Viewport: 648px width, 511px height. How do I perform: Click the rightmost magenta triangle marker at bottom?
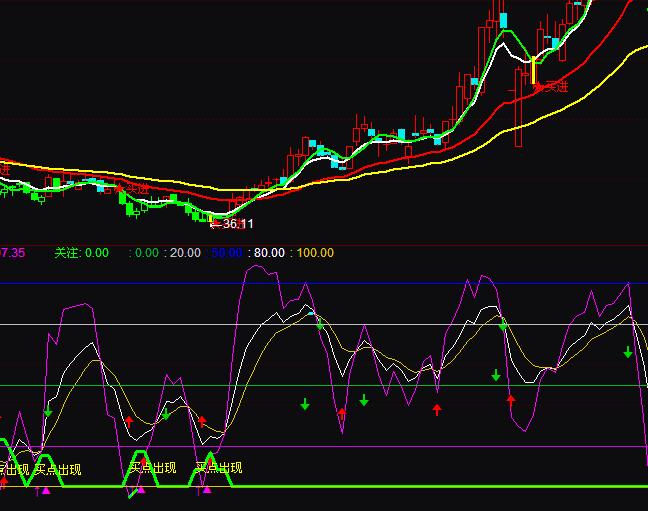point(207,489)
